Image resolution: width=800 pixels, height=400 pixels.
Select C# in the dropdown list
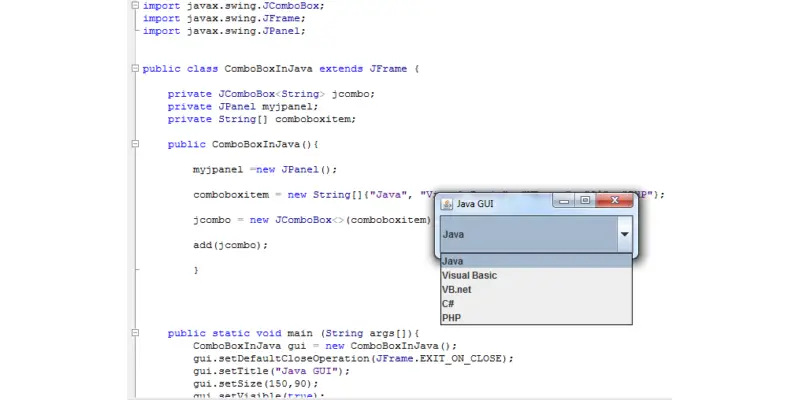click(x=536, y=304)
